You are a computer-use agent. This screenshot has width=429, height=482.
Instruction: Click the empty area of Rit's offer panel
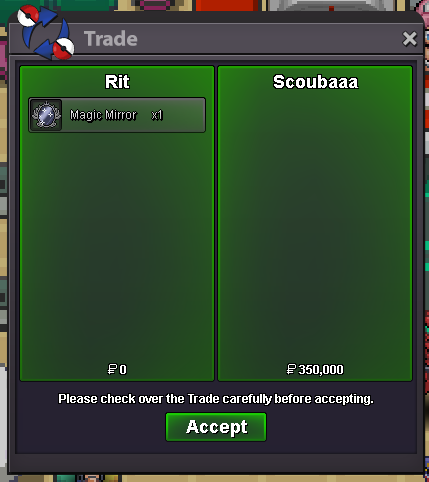point(117,247)
